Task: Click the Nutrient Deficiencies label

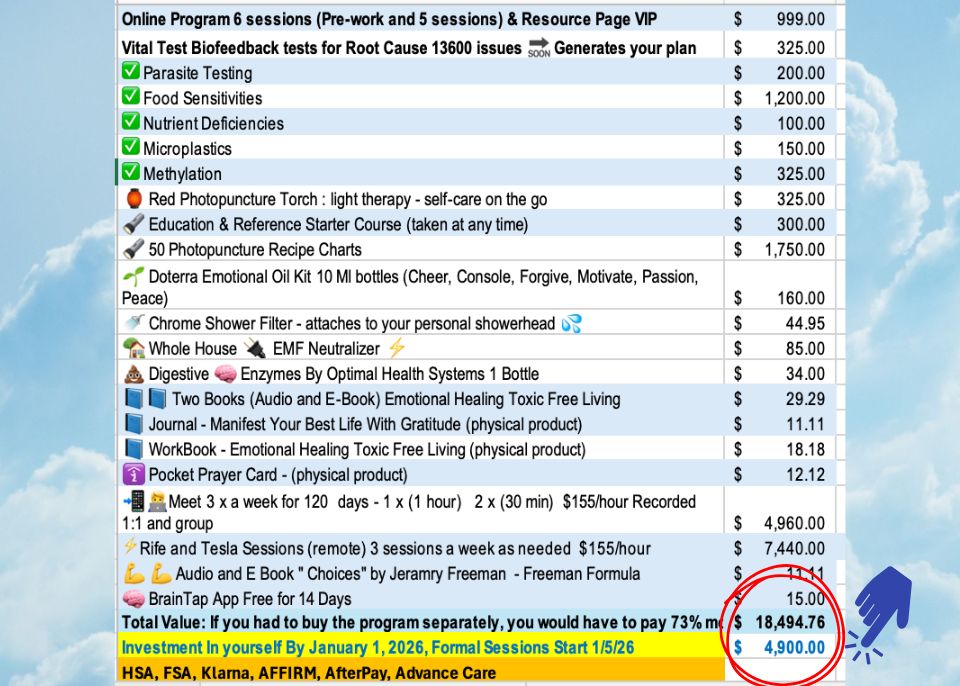Action: (214, 123)
